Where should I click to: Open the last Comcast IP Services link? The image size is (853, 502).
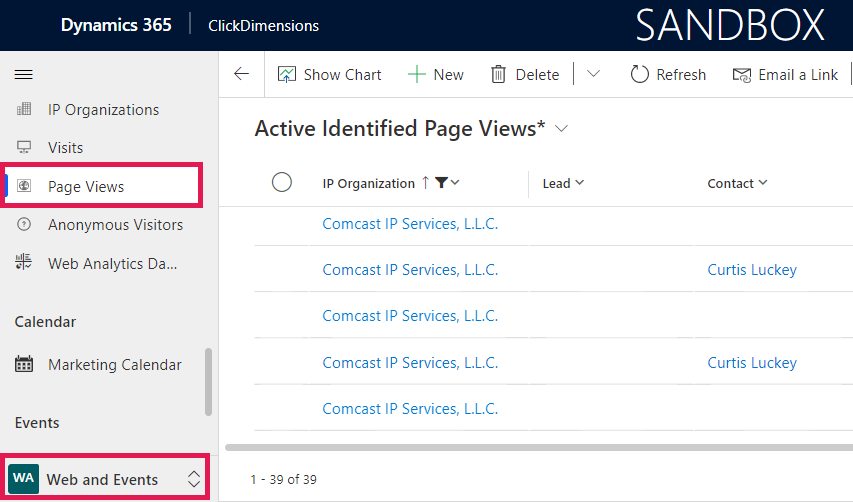click(410, 409)
